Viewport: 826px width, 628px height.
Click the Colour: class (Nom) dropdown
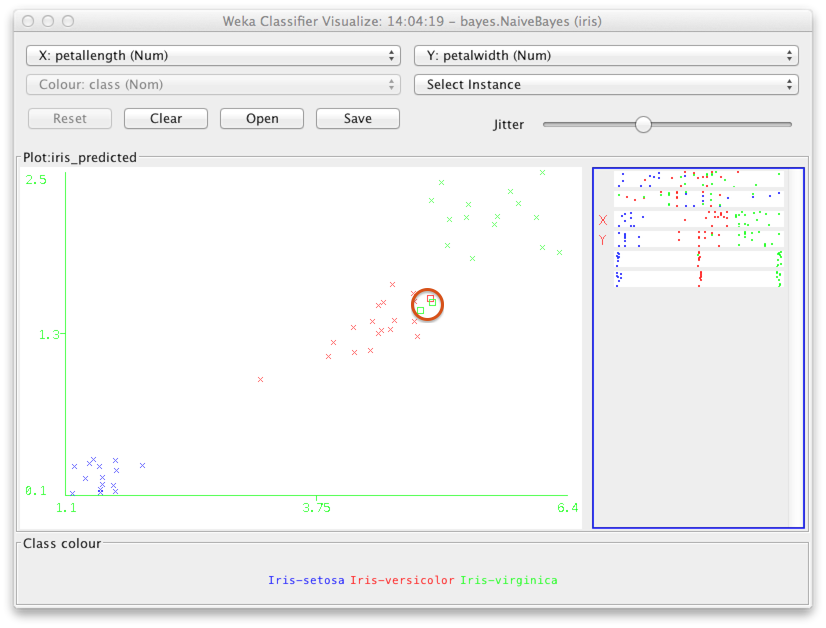[x=212, y=85]
